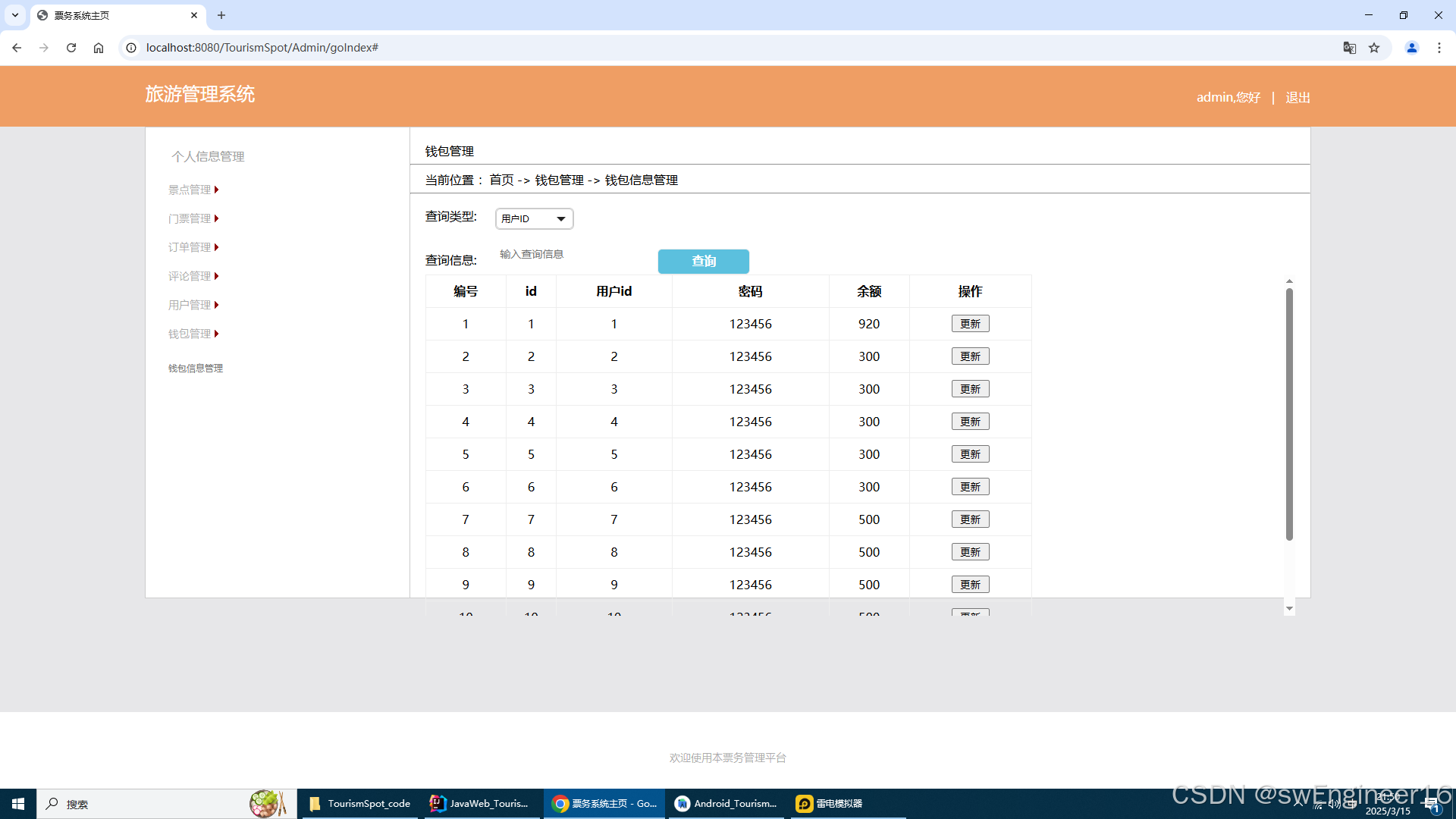
Task: Click the browser home icon
Action: [x=99, y=48]
